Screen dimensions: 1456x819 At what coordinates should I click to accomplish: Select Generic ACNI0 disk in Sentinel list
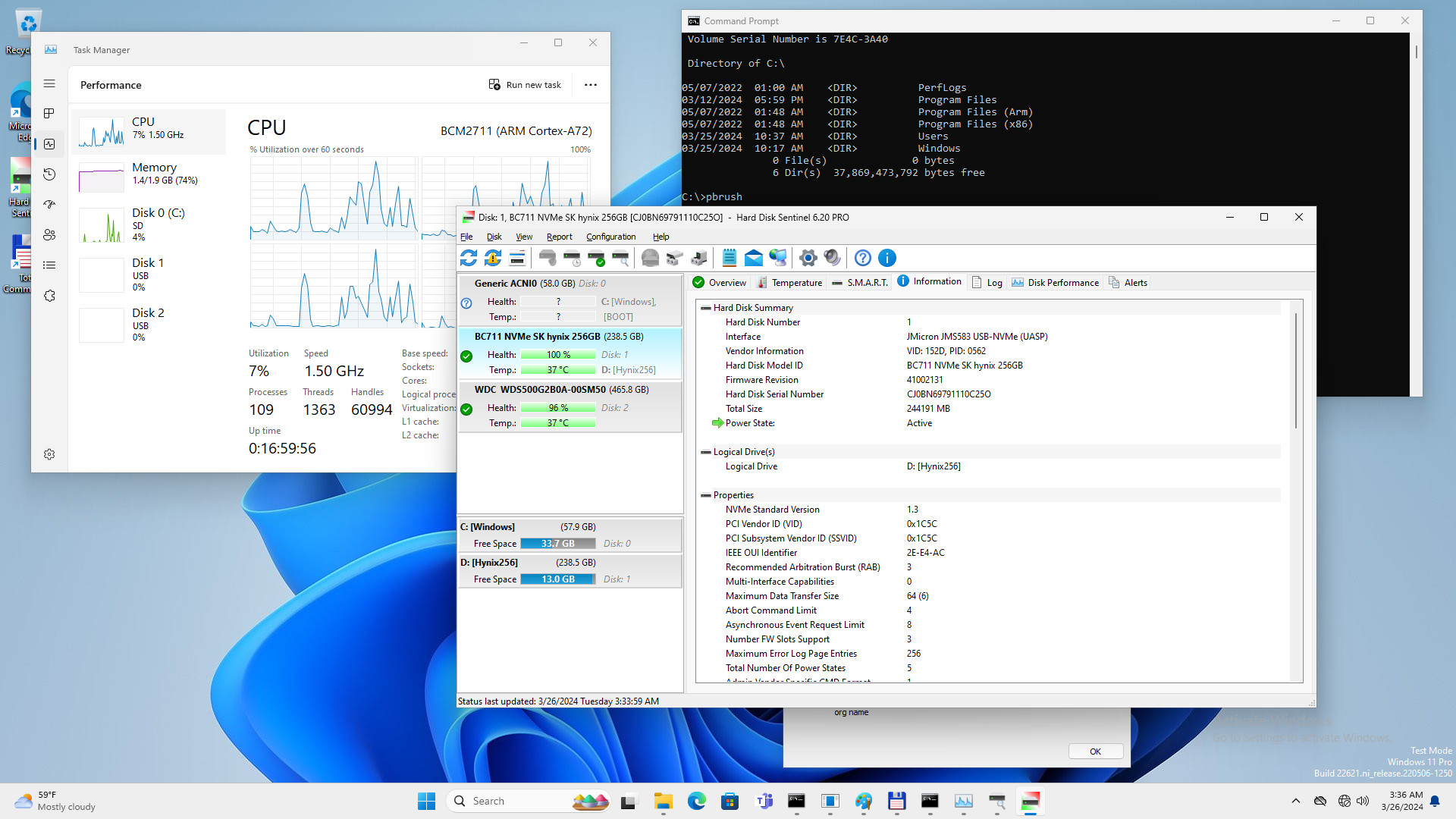click(x=570, y=300)
